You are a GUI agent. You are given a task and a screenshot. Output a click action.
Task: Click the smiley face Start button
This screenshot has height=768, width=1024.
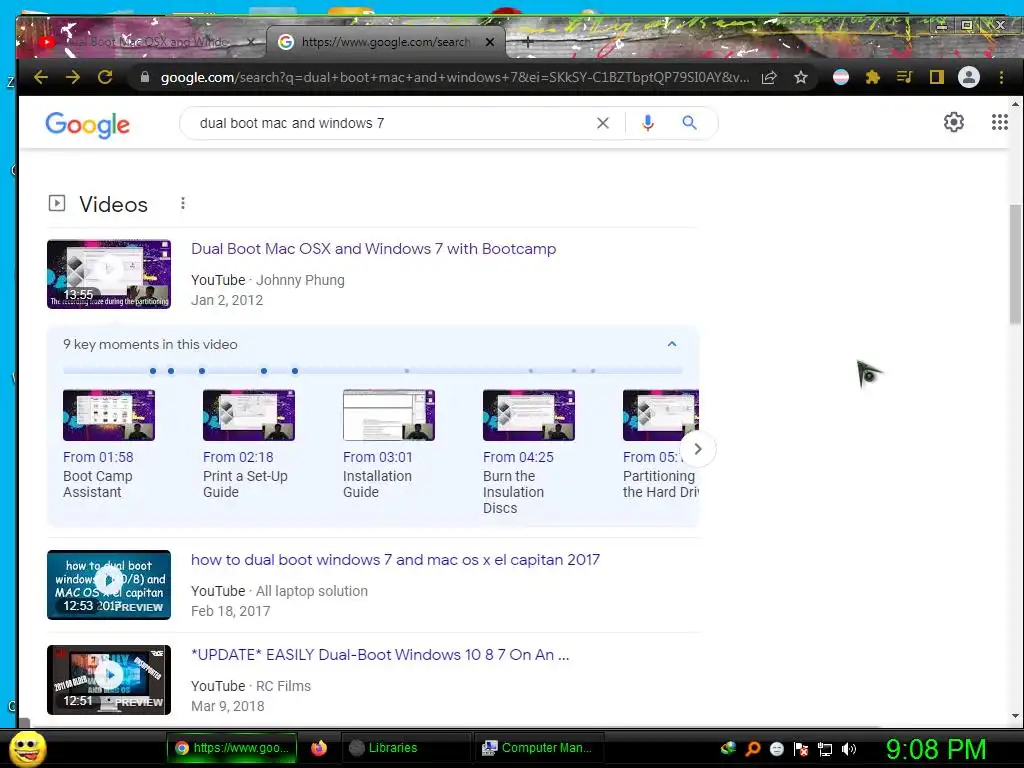click(28, 748)
